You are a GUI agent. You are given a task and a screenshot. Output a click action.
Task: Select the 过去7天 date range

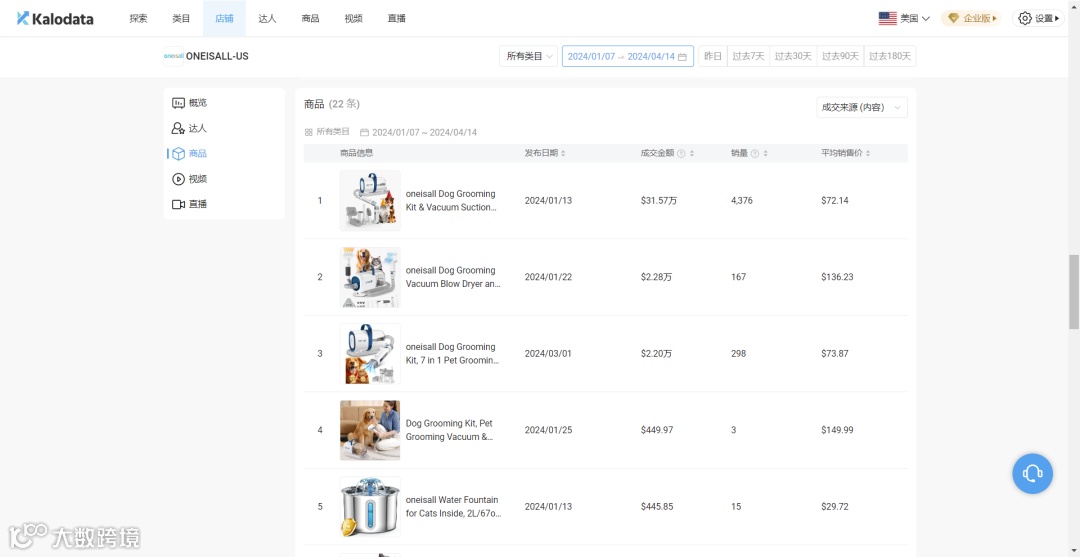748,56
